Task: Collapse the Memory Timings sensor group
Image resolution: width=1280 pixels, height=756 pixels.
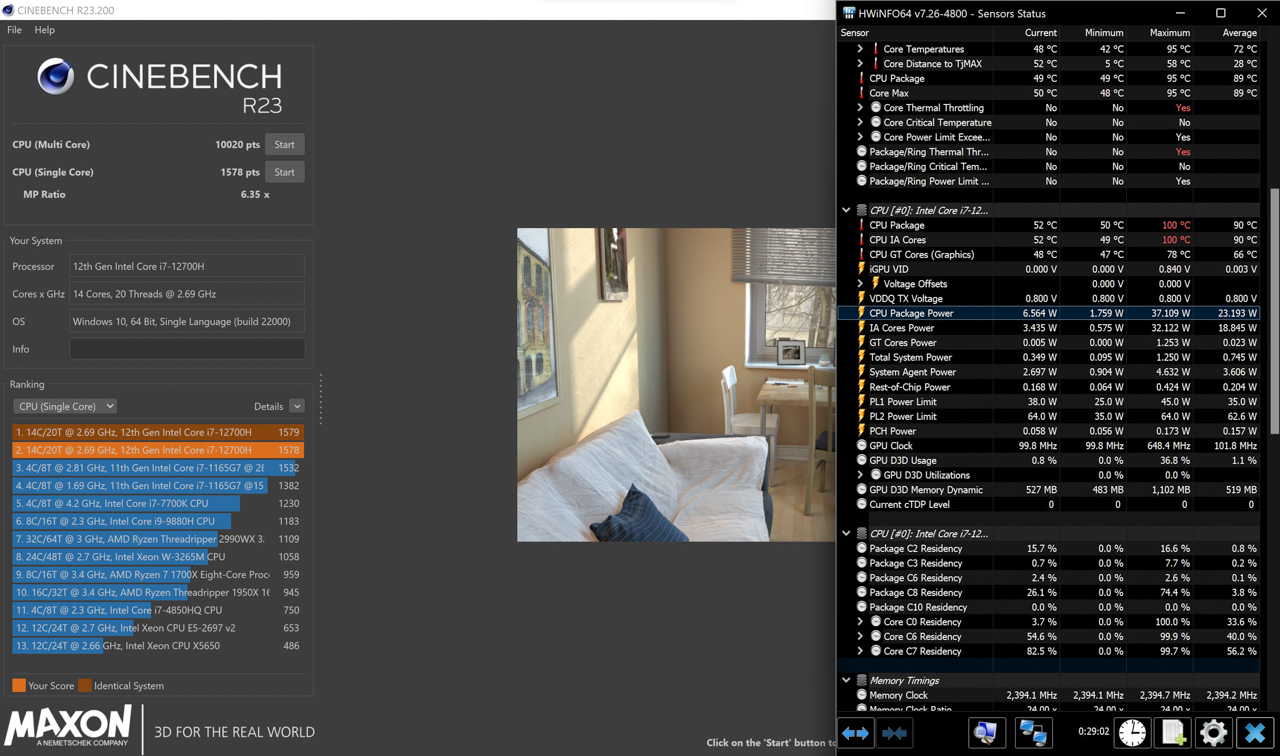Action: pyautogui.click(x=846, y=680)
